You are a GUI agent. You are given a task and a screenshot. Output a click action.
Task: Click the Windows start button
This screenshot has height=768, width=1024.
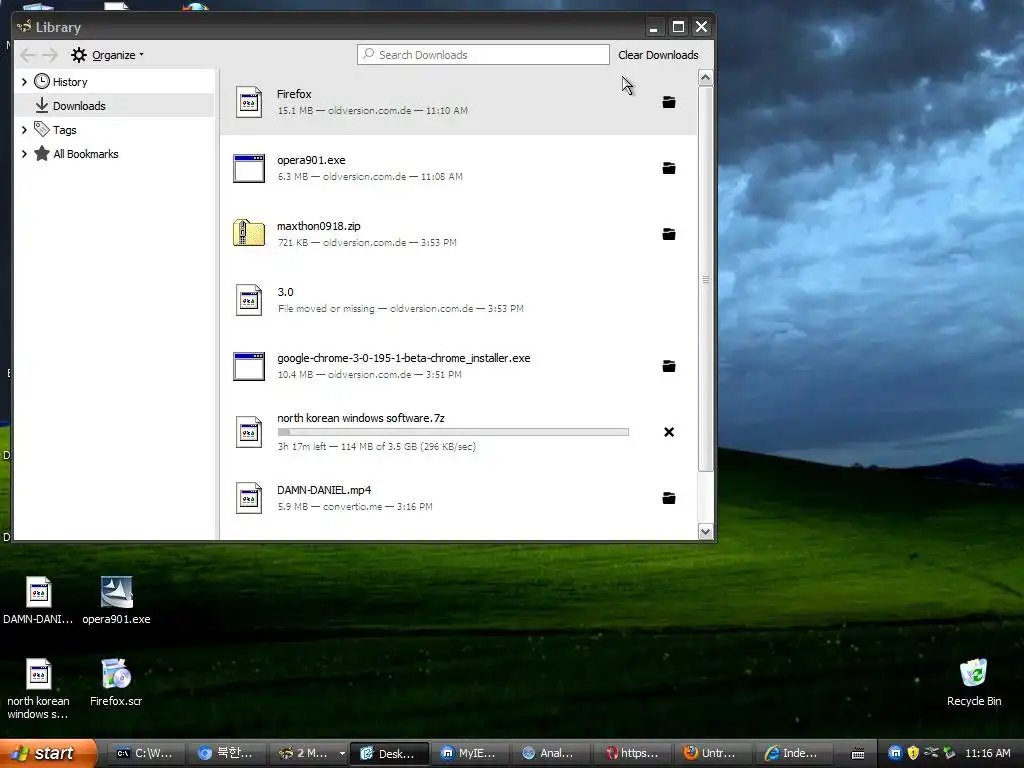[x=48, y=753]
